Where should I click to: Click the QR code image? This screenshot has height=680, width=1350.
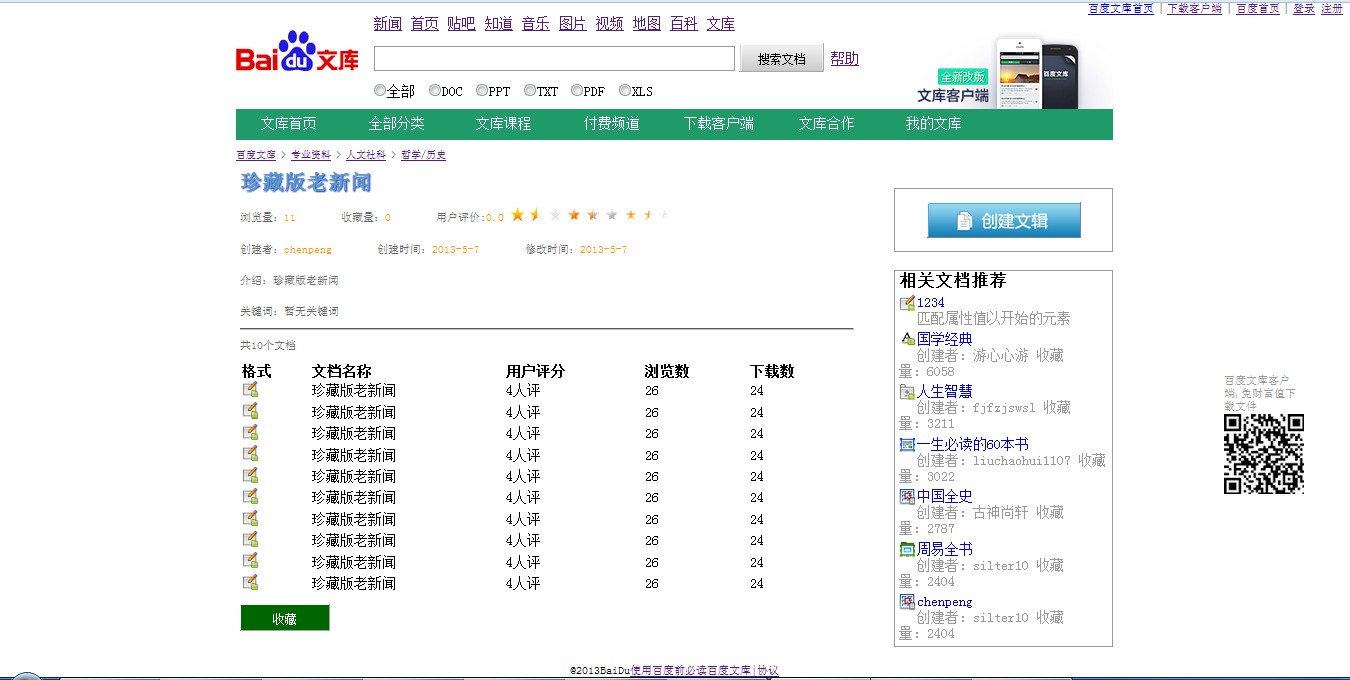[x=1264, y=454]
